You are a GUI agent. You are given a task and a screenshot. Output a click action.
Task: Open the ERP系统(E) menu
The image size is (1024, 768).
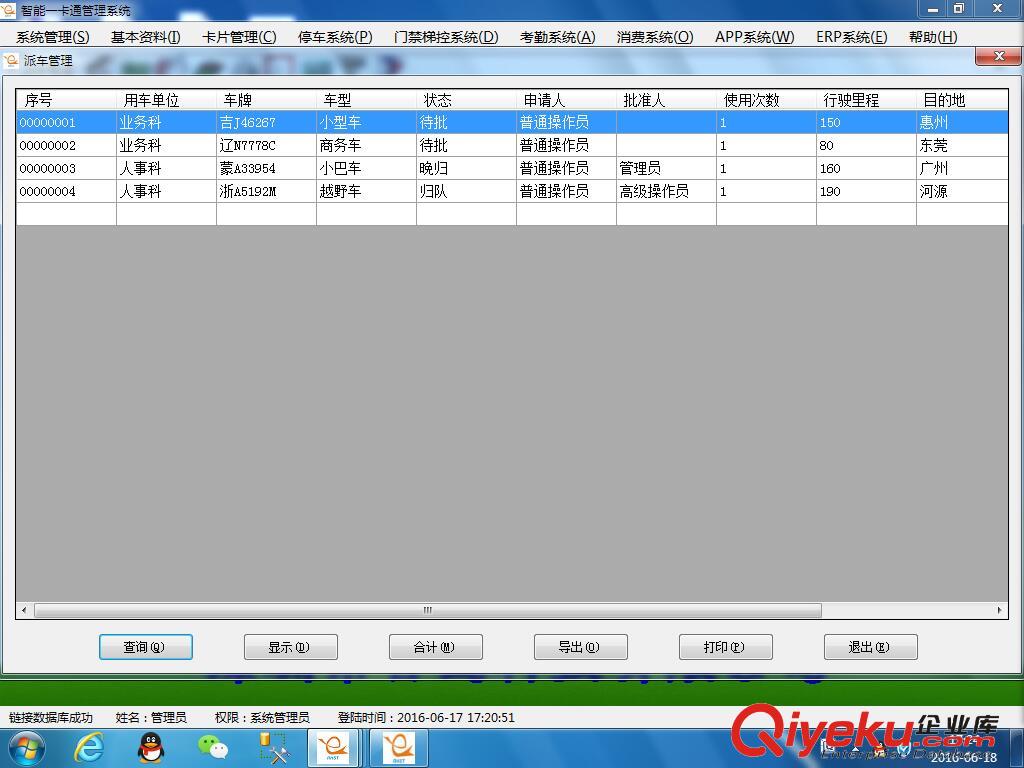click(x=852, y=37)
